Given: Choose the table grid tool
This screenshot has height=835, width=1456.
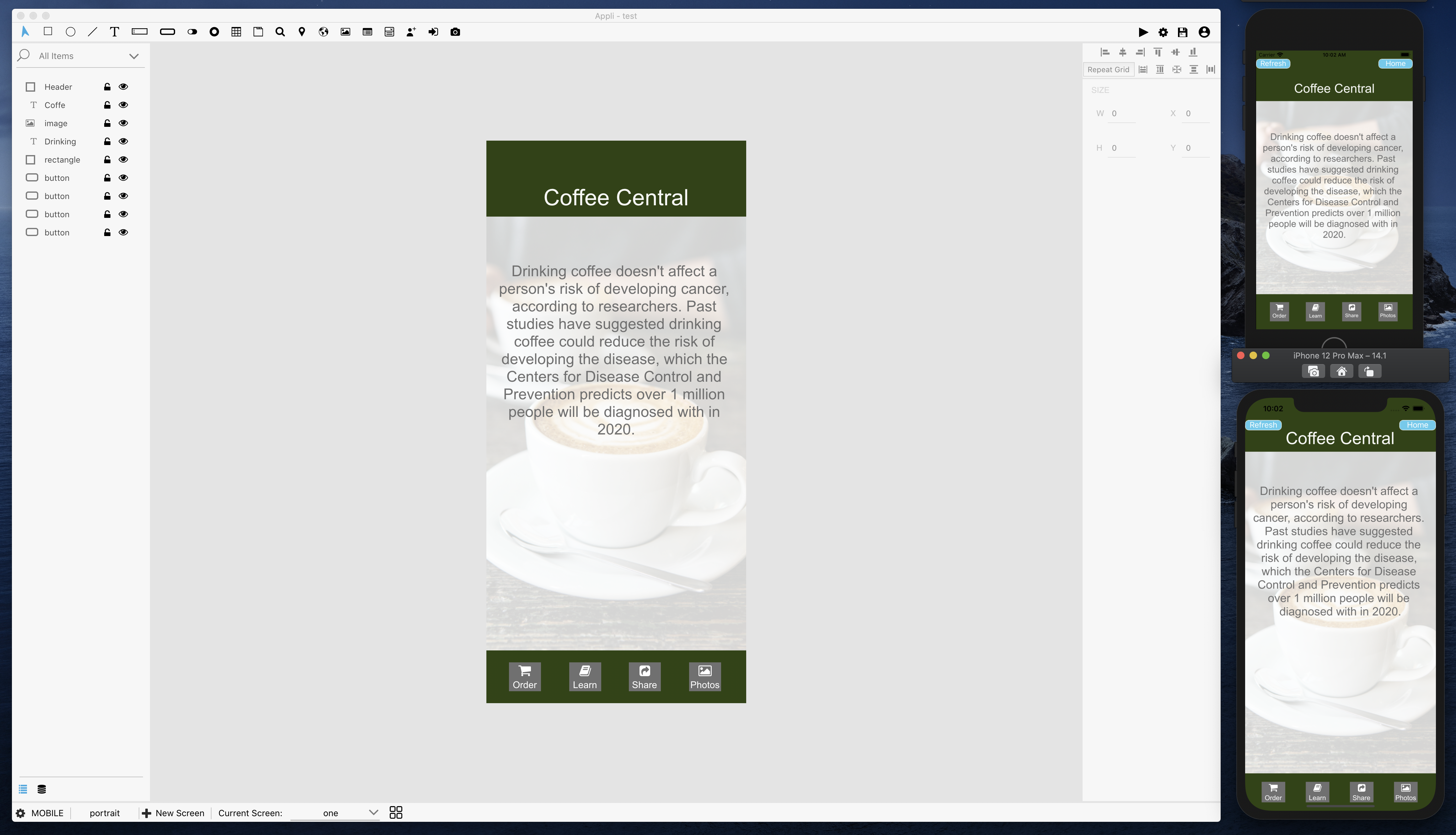Looking at the screenshot, I should (236, 31).
